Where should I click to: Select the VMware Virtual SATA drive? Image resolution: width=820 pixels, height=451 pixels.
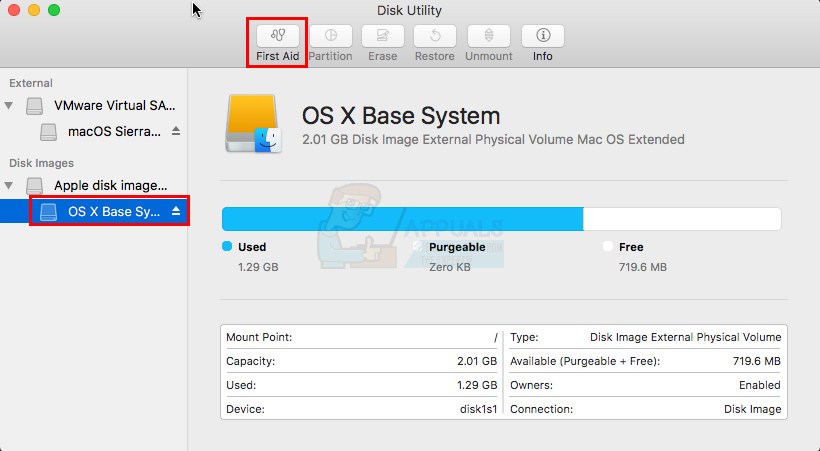110,105
